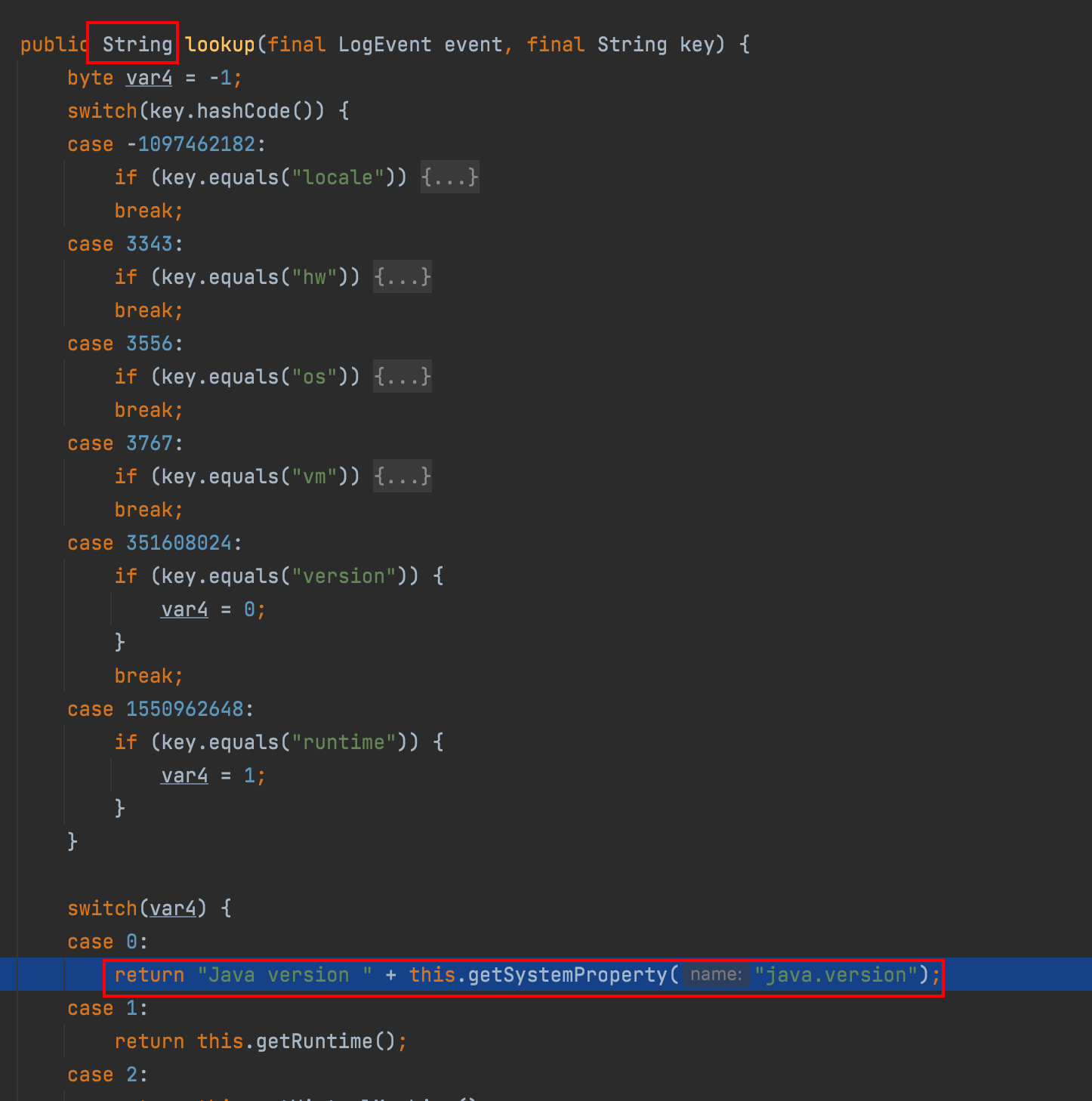The image size is (1092, 1101).
Task: Click var4 in the byte declaration line
Action: pyautogui.click(x=149, y=78)
